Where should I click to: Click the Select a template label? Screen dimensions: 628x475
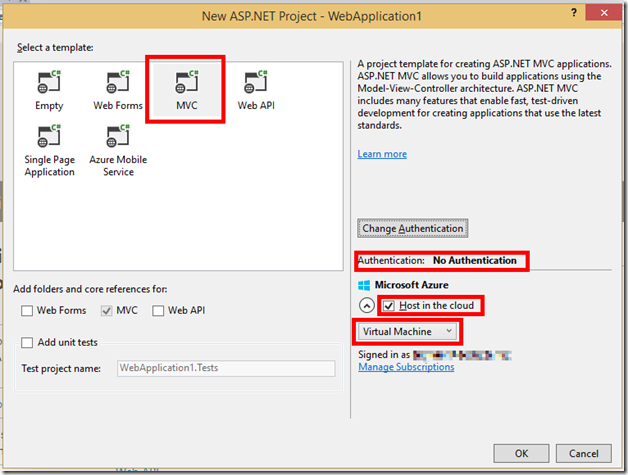tap(55, 48)
